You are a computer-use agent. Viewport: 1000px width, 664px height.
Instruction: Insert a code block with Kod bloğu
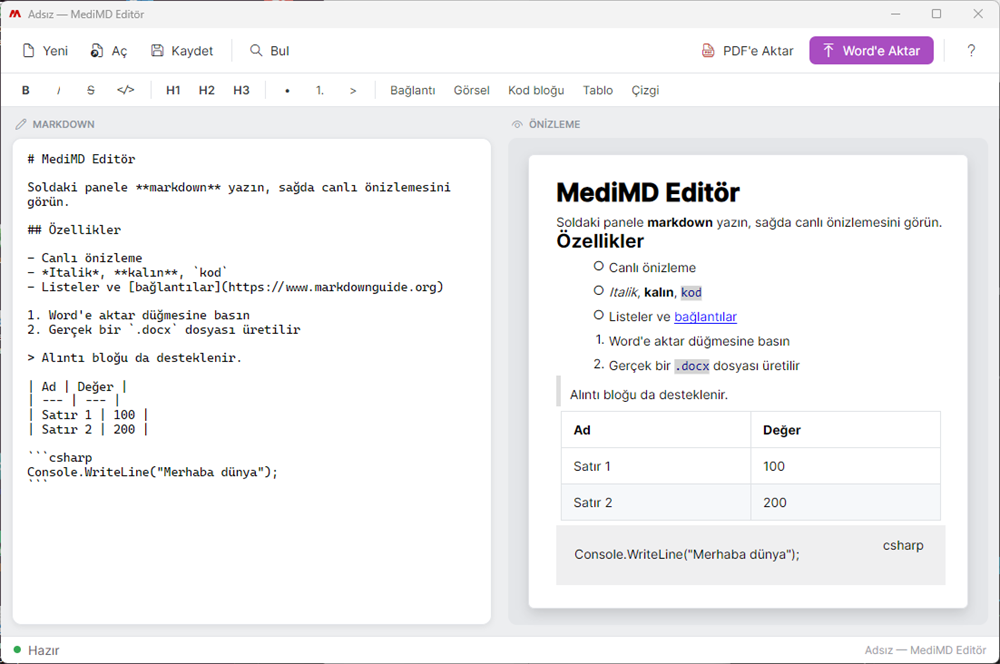[536, 91]
